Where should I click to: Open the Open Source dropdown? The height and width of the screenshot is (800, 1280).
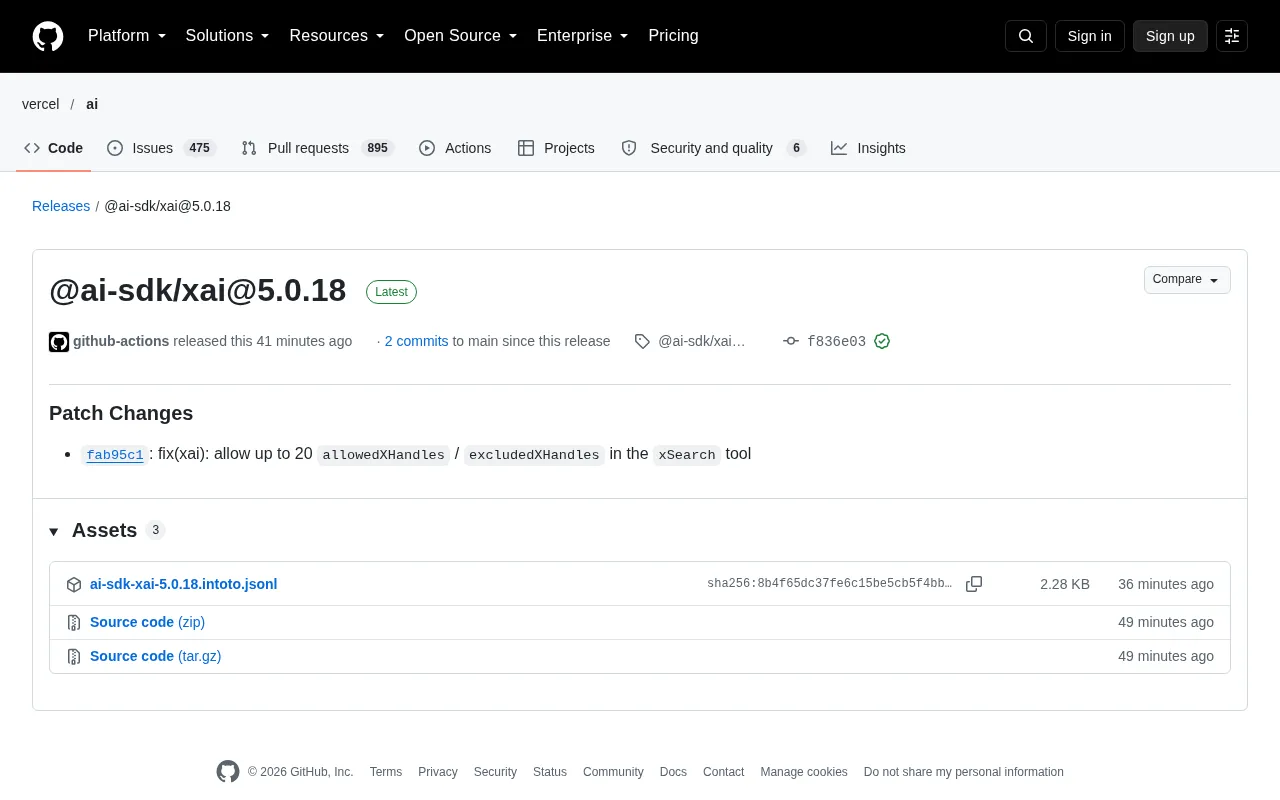coord(461,36)
